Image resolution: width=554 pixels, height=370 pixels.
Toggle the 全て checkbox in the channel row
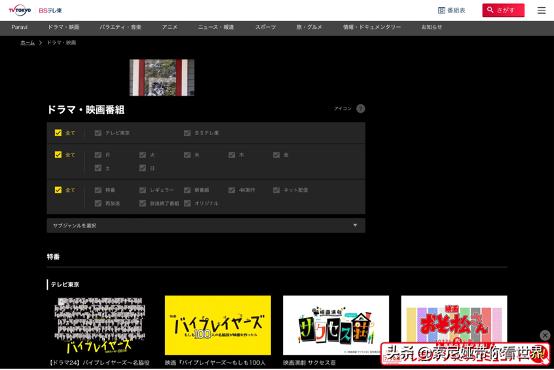58,133
